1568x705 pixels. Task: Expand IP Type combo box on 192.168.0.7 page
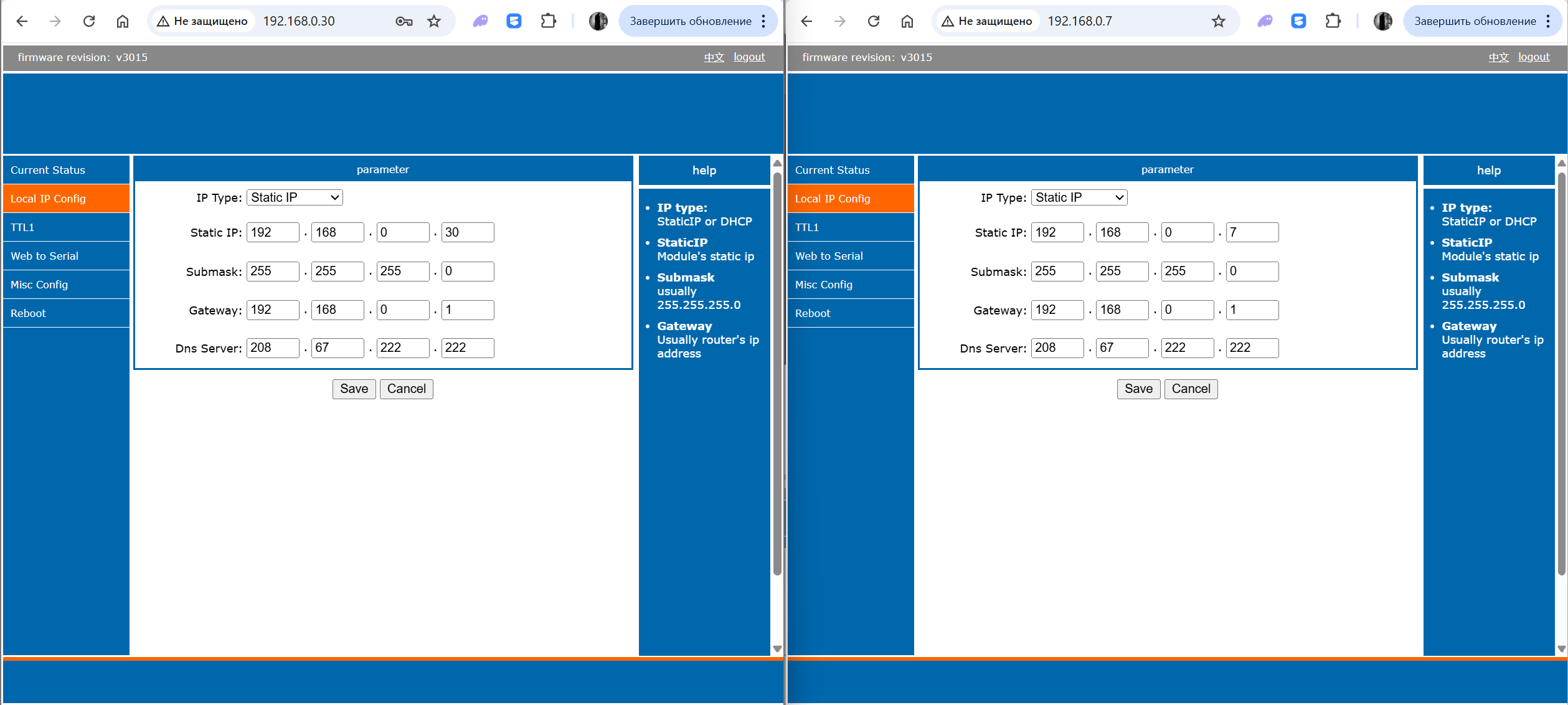(1079, 197)
